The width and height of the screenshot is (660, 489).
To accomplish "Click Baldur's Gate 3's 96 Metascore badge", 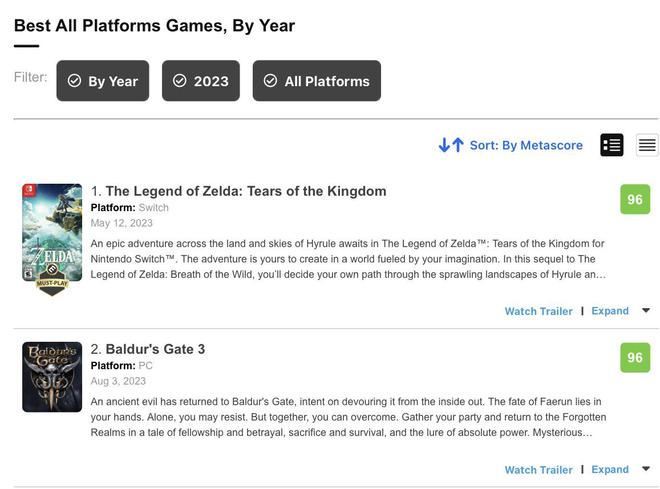I will pyautogui.click(x=635, y=357).
